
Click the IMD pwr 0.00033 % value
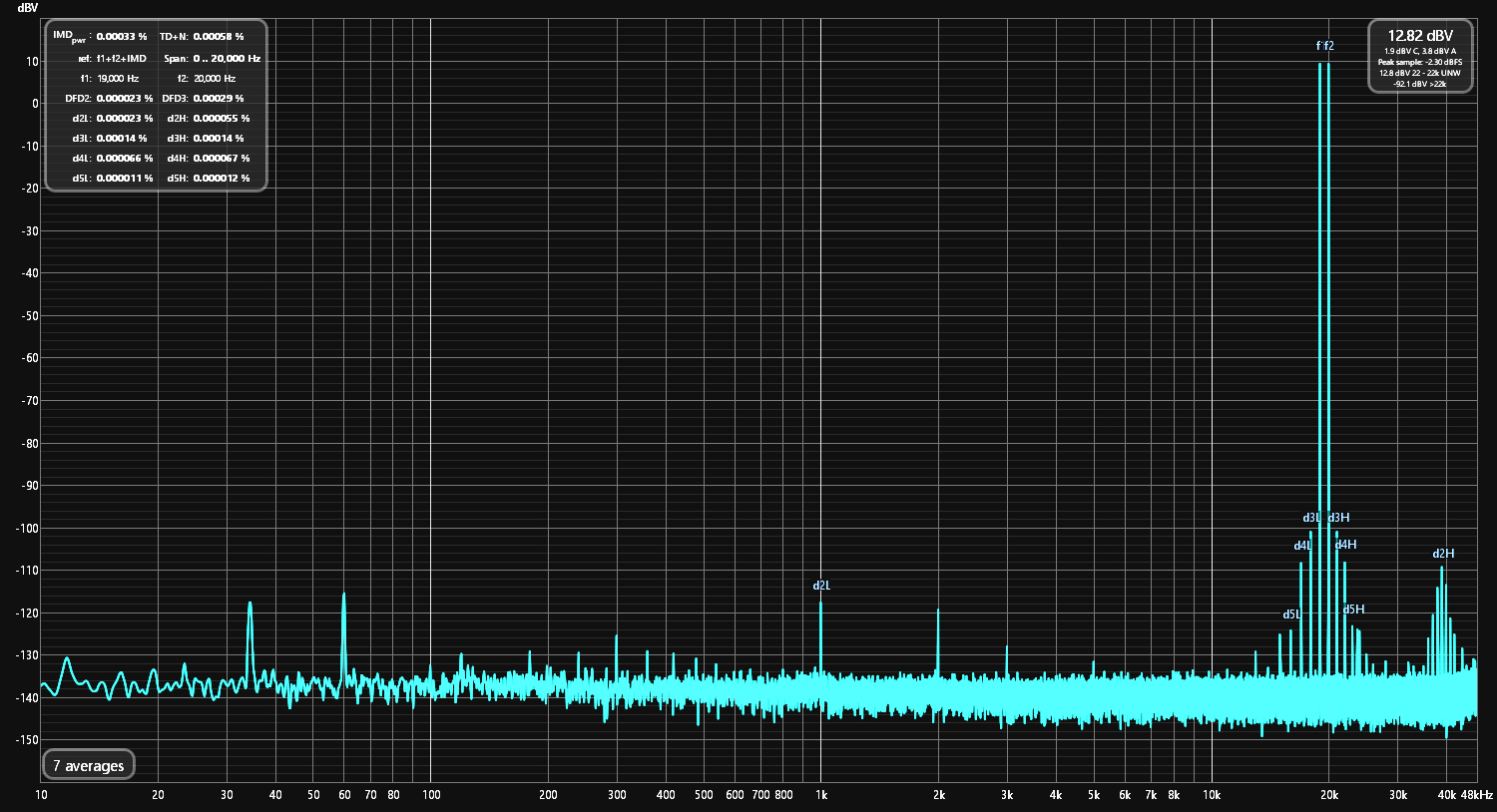pyautogui.click(x=121, y=37)
